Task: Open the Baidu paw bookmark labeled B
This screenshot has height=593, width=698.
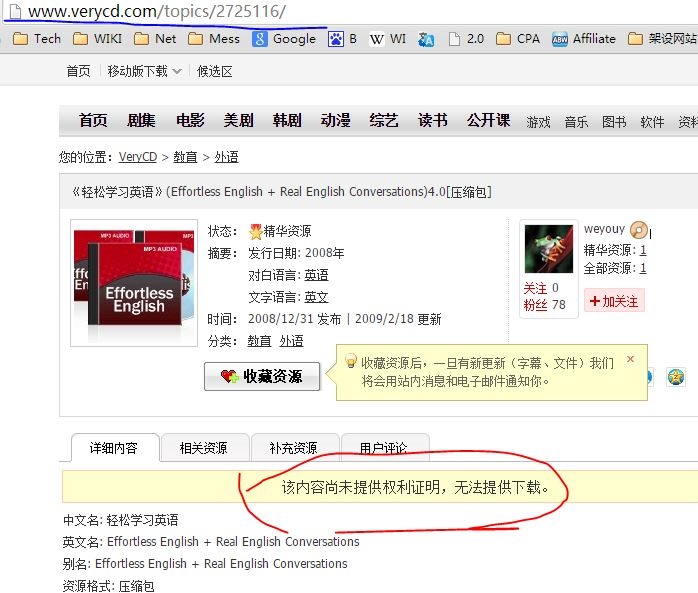Action: click(x=342, y=39)
